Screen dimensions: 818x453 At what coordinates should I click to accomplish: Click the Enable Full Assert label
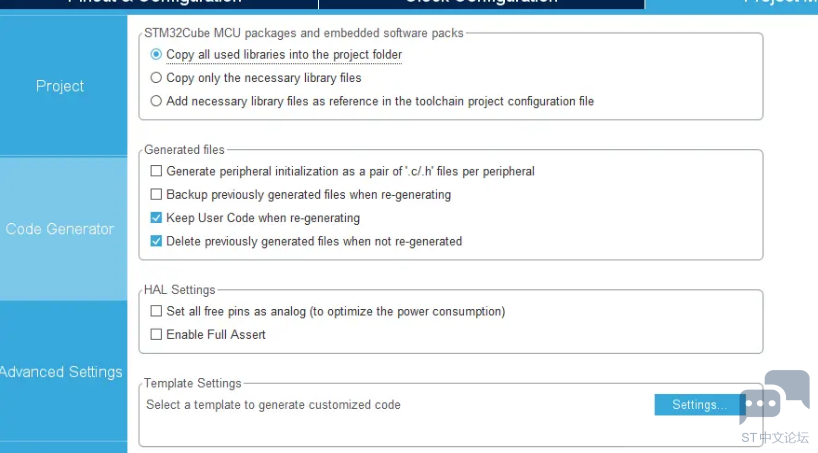(216, 335)
